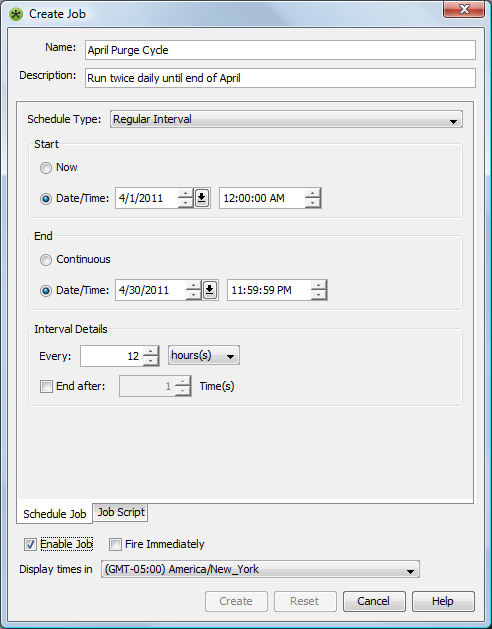The image size is (492, 629).
Task: Click the Description text field
Action: click(x=280, y=78)
